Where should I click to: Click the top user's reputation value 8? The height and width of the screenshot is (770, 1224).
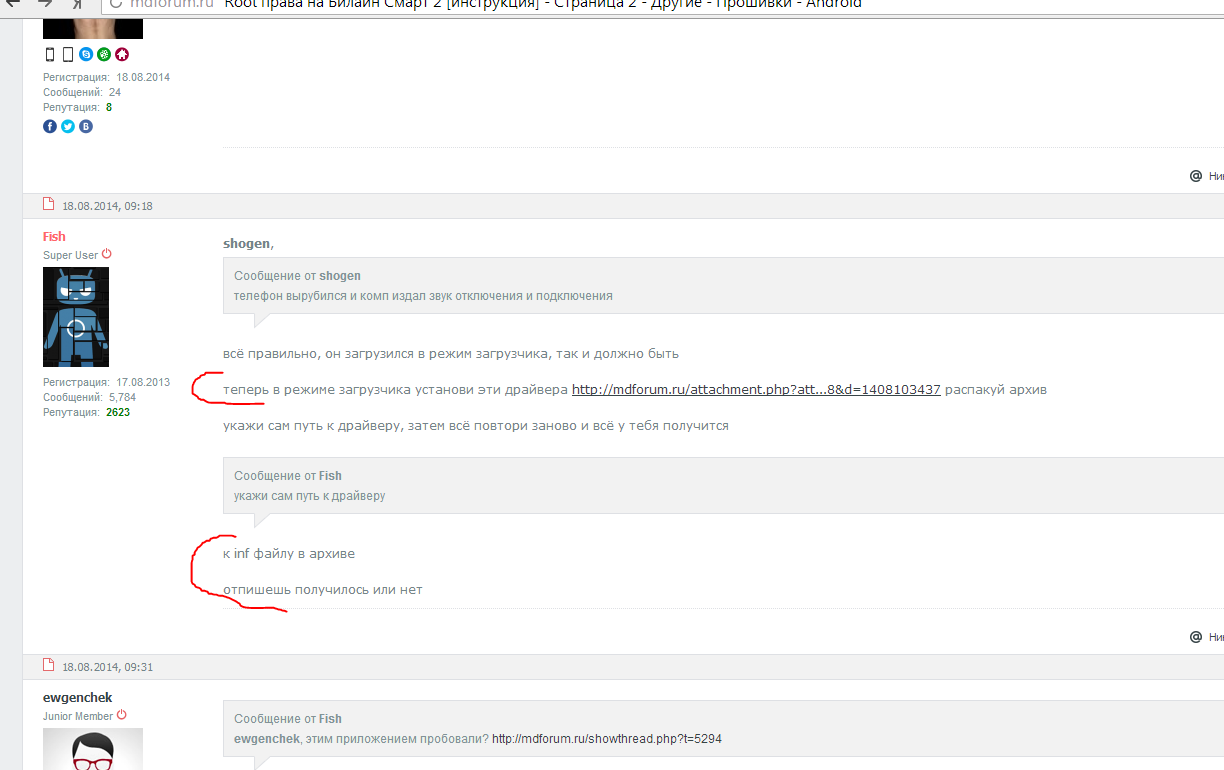point(109,107)
